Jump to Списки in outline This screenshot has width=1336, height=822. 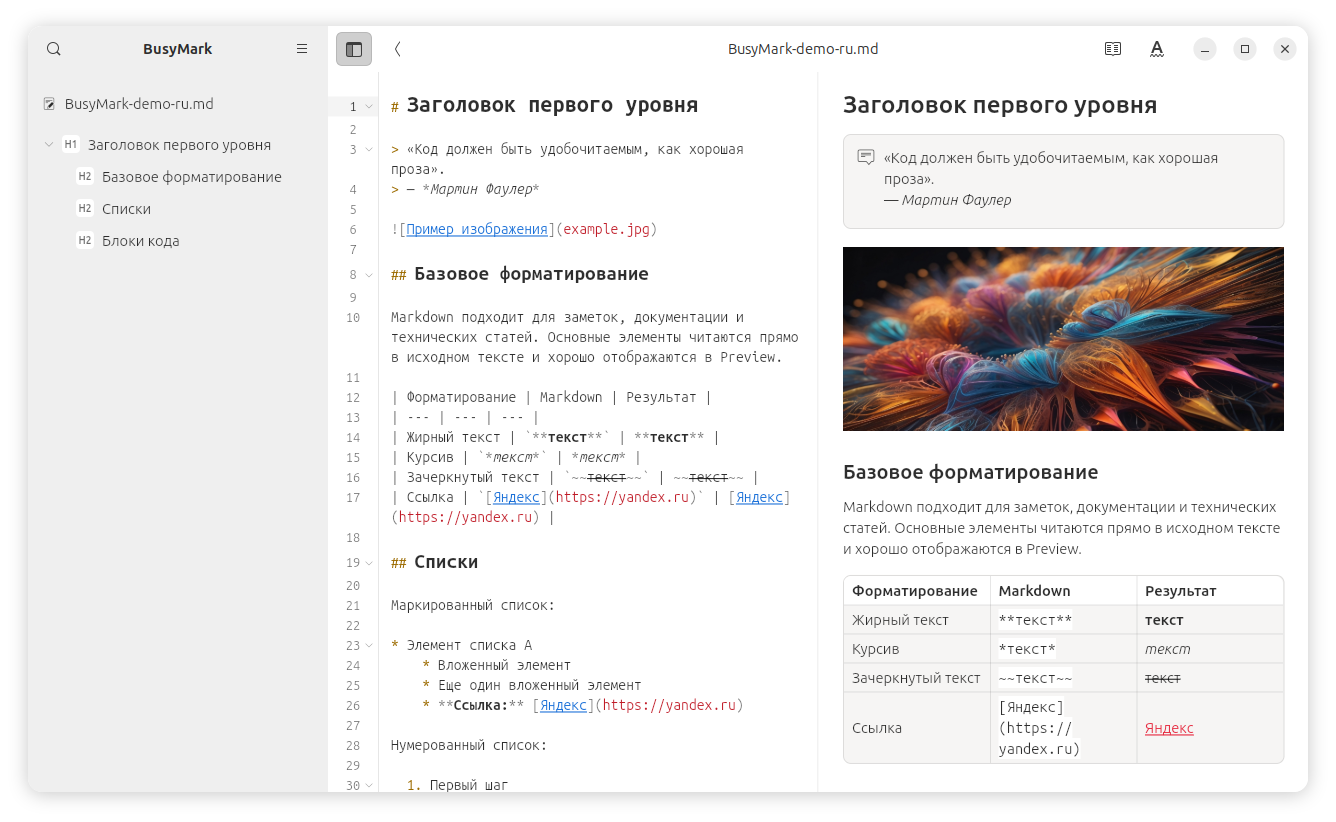[126, 209]
